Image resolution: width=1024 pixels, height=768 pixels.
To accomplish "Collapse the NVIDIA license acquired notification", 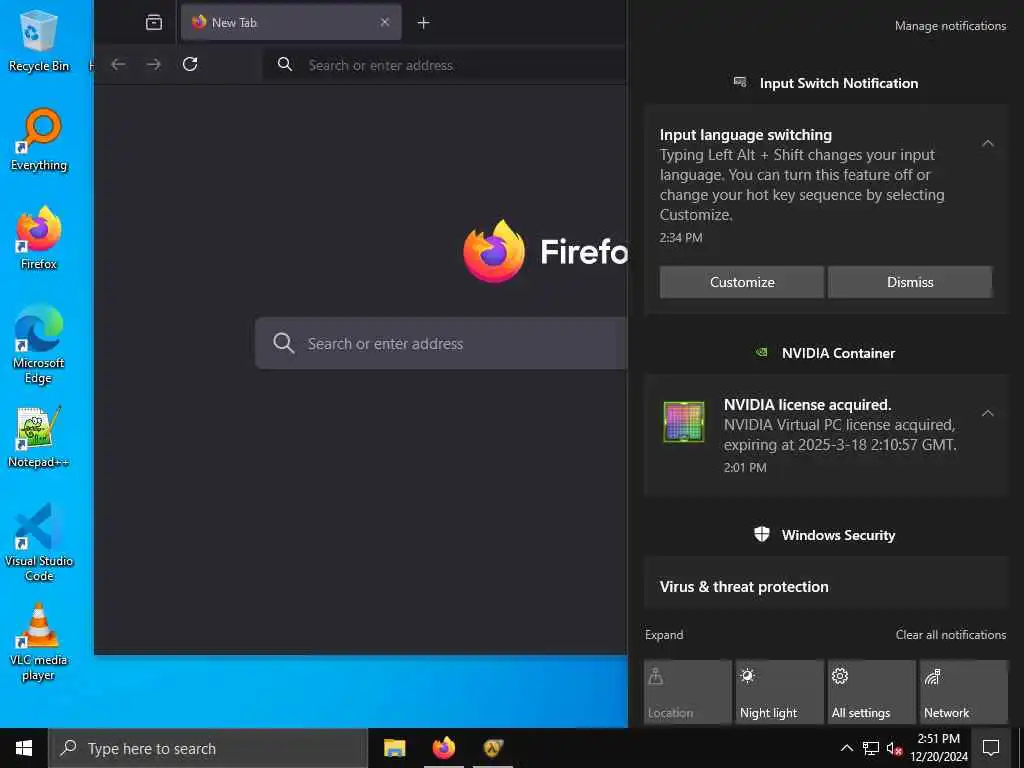I will (987, 413).
